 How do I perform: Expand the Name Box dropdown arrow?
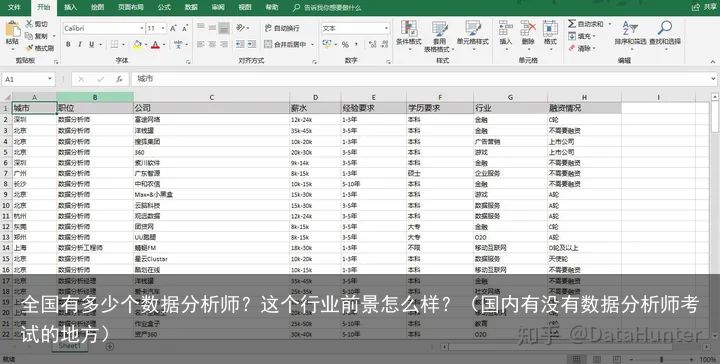click(x=50, y=79)
